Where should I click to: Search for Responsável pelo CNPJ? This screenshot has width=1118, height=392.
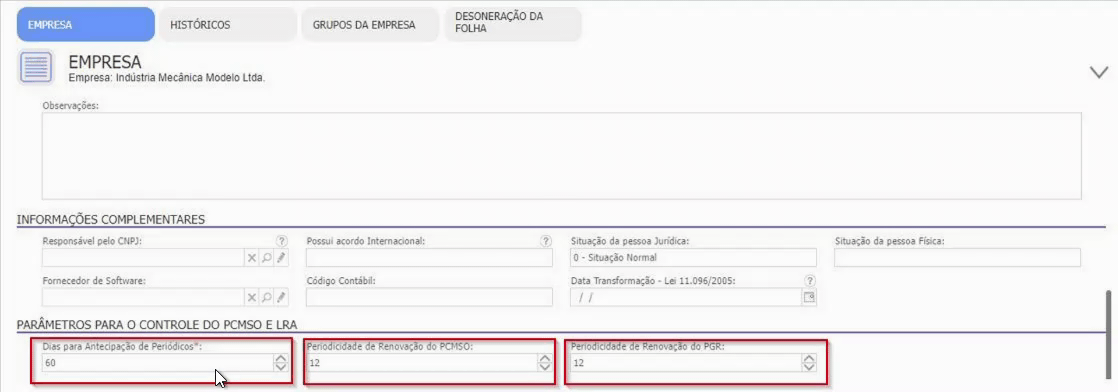pyautogui.click(x=266, y=258)
